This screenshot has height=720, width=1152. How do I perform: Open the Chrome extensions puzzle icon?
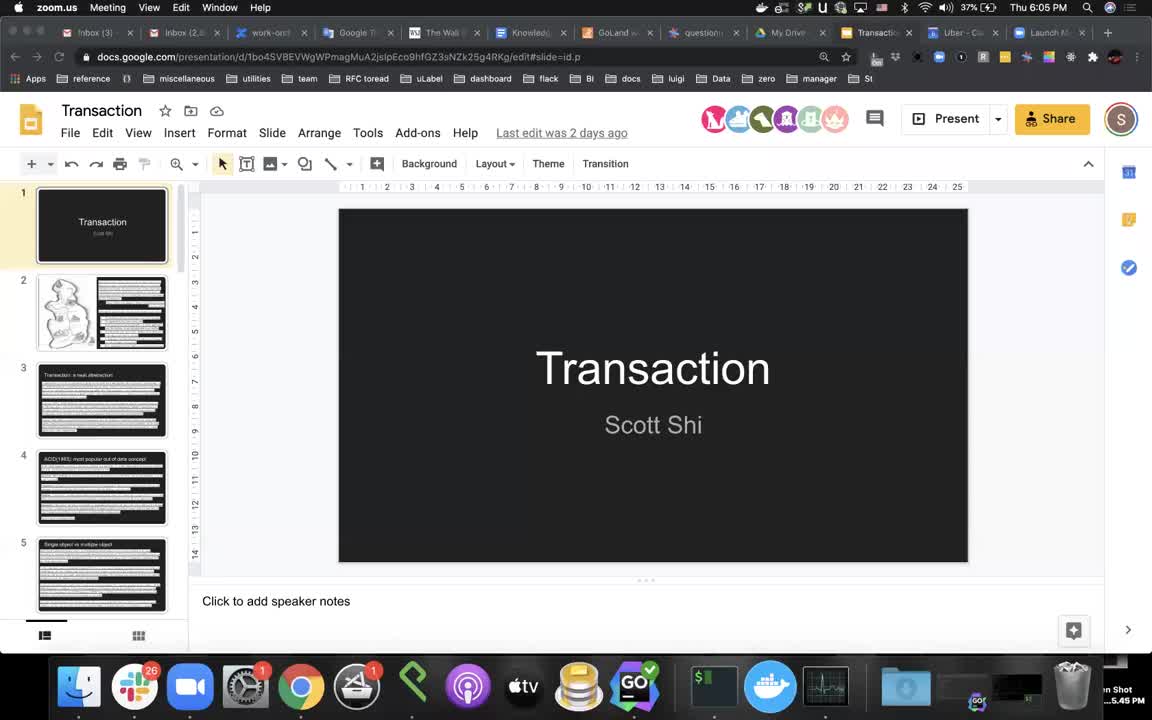1092,57
